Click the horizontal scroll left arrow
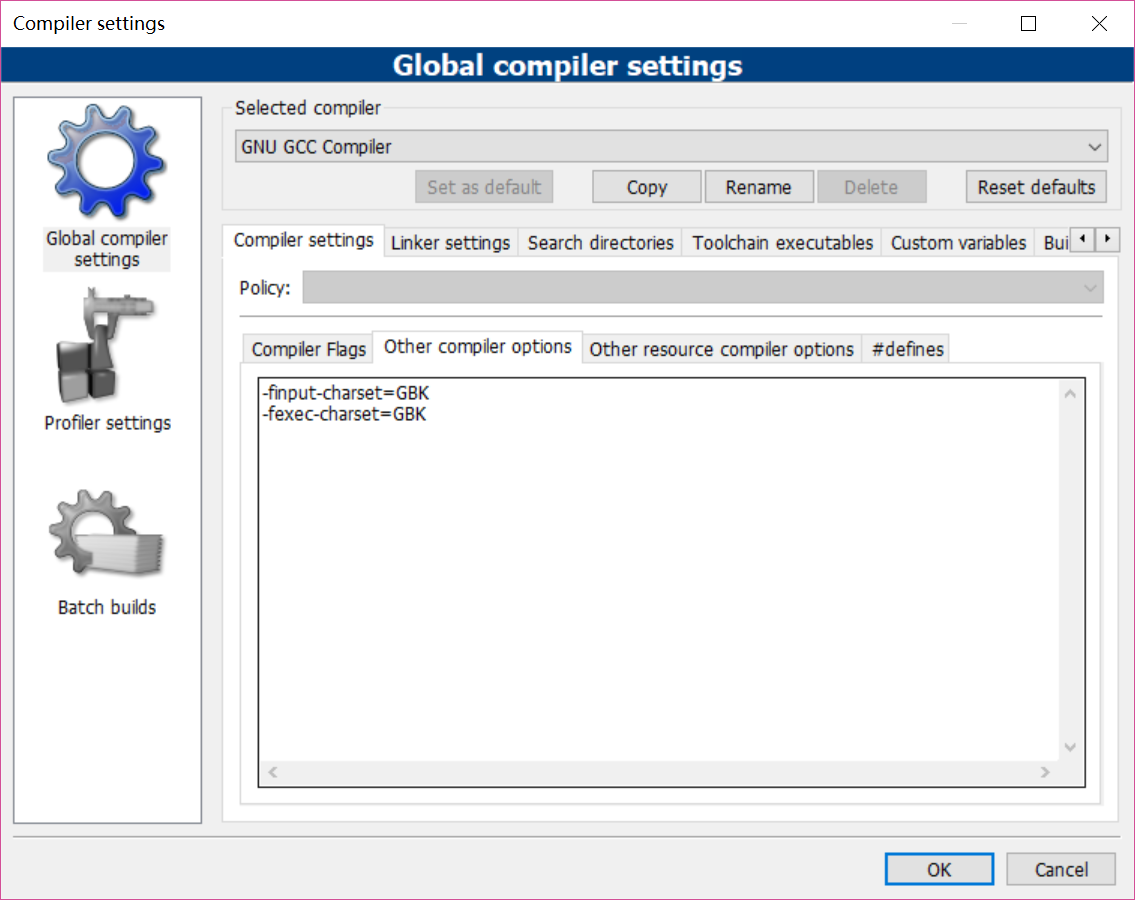 point(273,772)
